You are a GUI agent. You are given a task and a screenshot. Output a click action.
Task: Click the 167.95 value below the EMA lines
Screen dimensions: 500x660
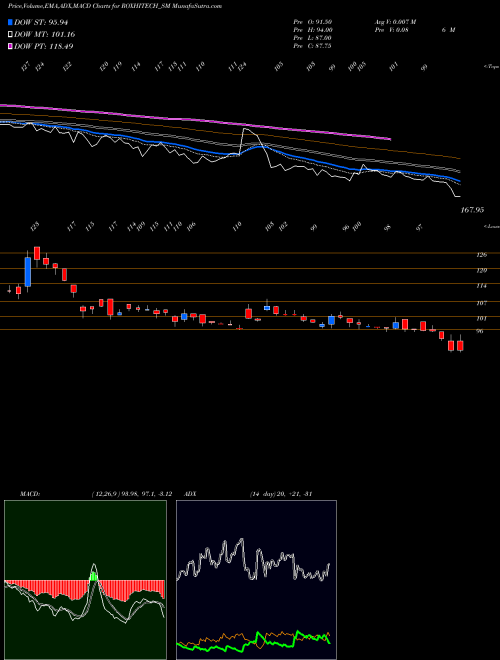(472, 210)
